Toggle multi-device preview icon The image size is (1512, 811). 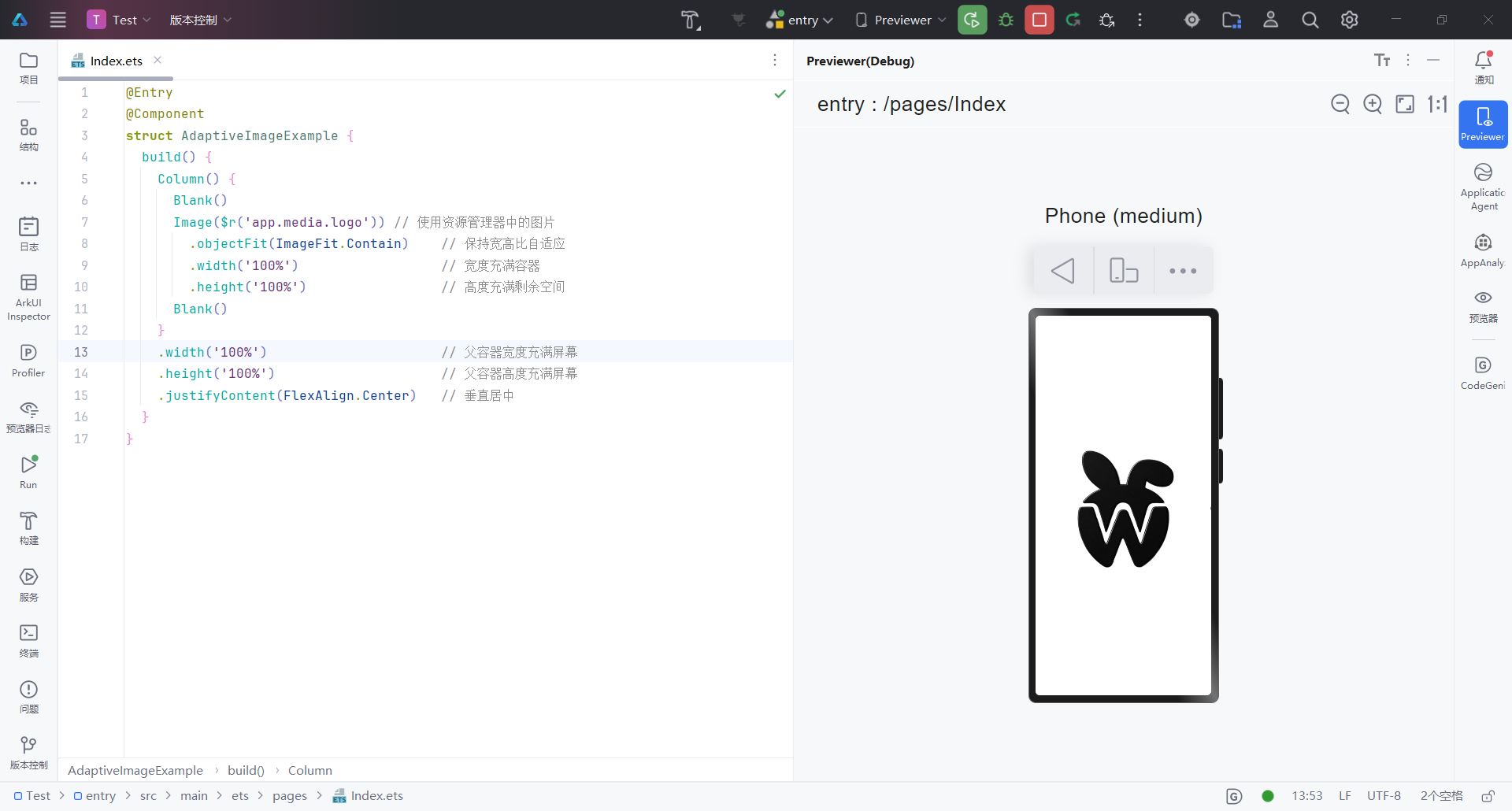point(1124,271)
